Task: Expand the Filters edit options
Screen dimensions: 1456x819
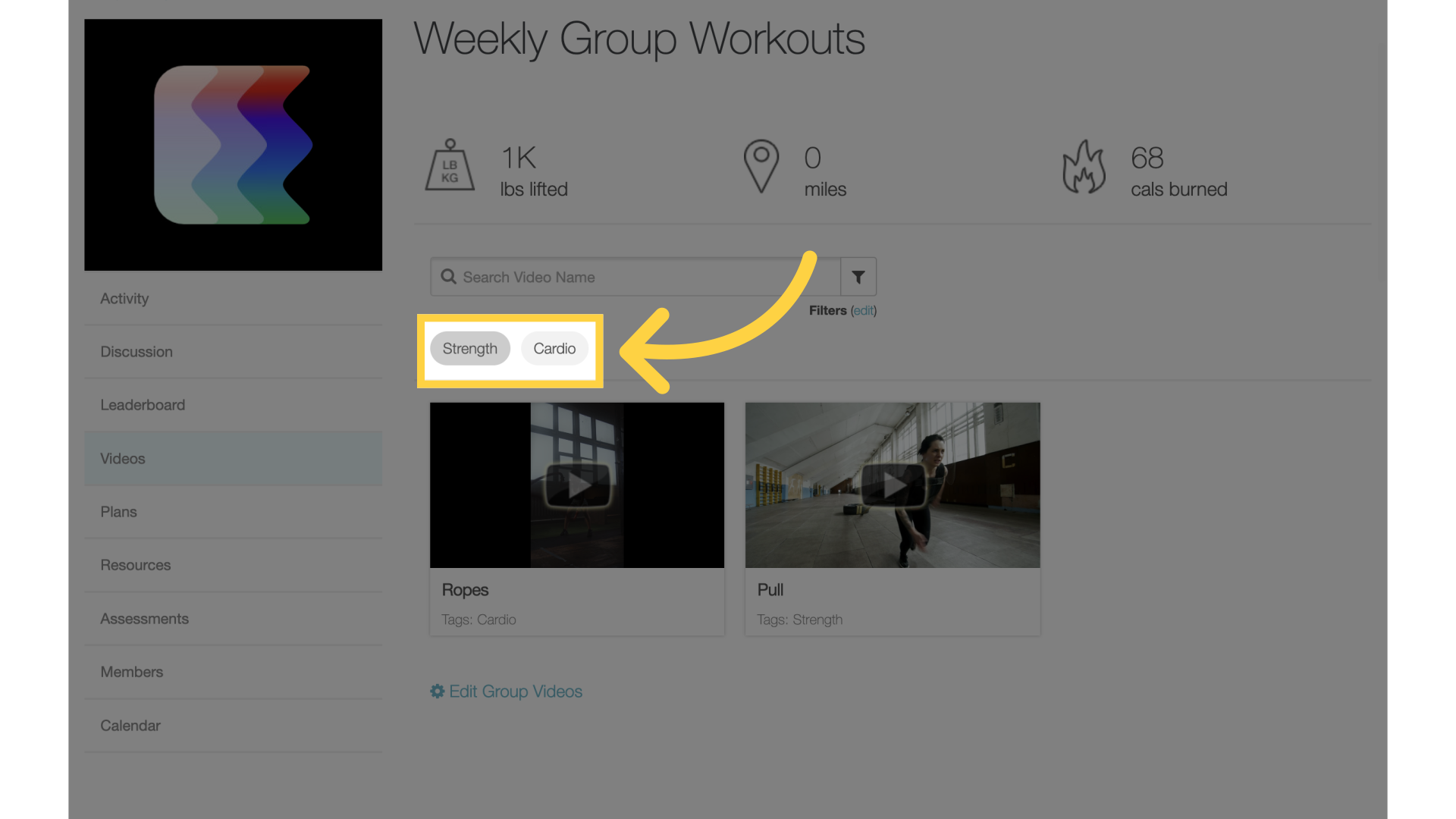Action: pyautogui.click(x=862, y=310)
